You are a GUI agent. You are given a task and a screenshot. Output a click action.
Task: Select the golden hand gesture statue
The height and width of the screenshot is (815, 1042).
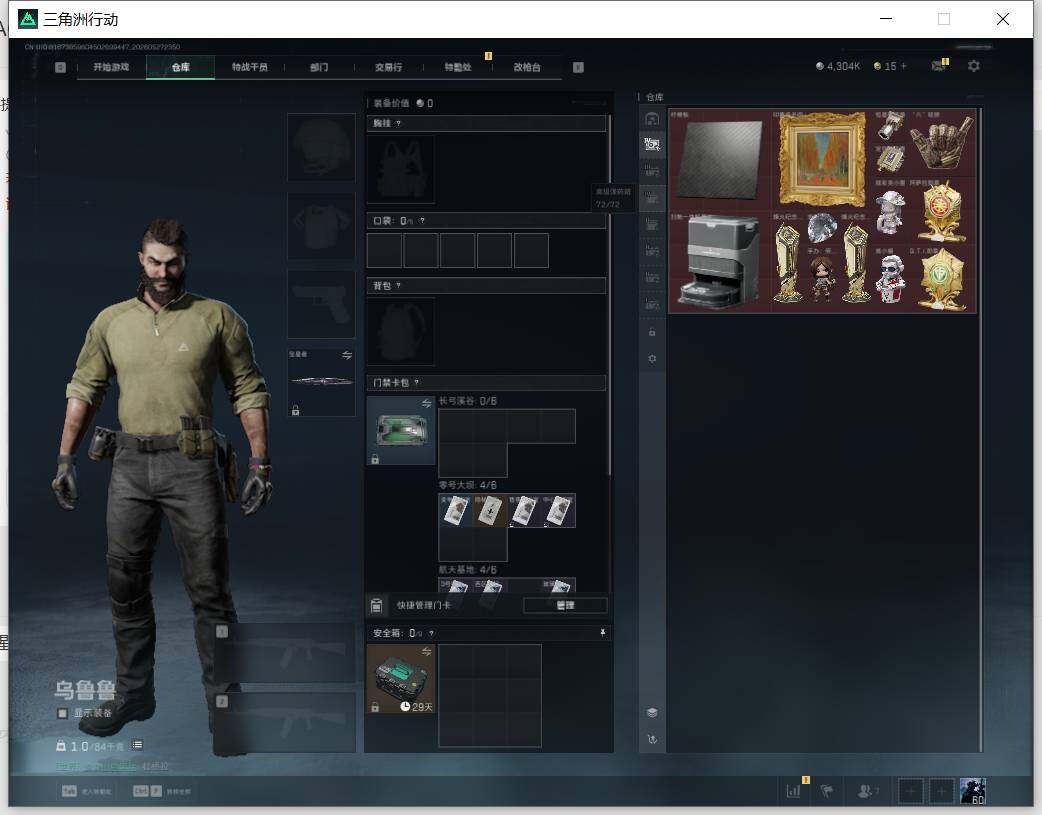(942, 143)
